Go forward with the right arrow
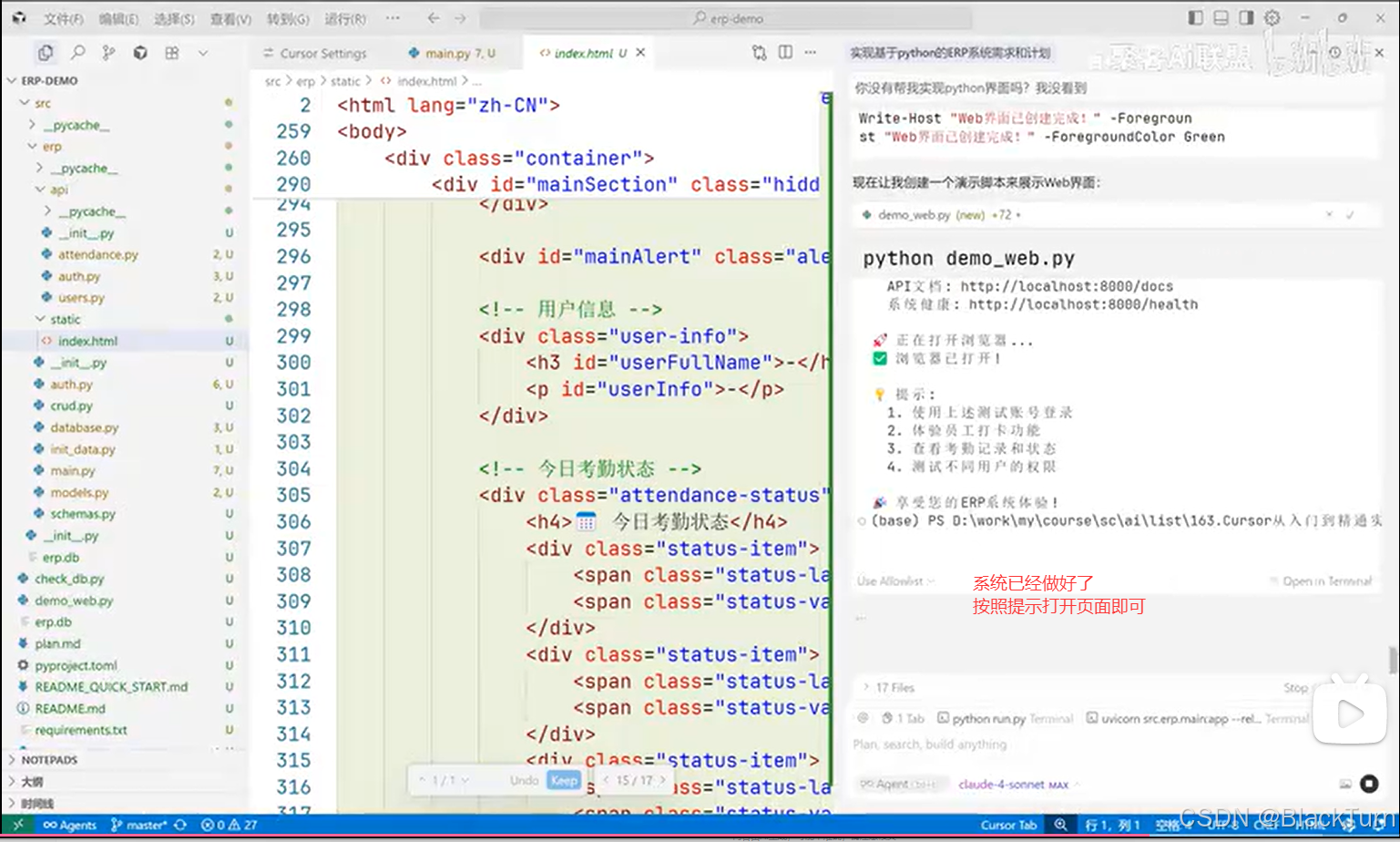 point(460,17)
